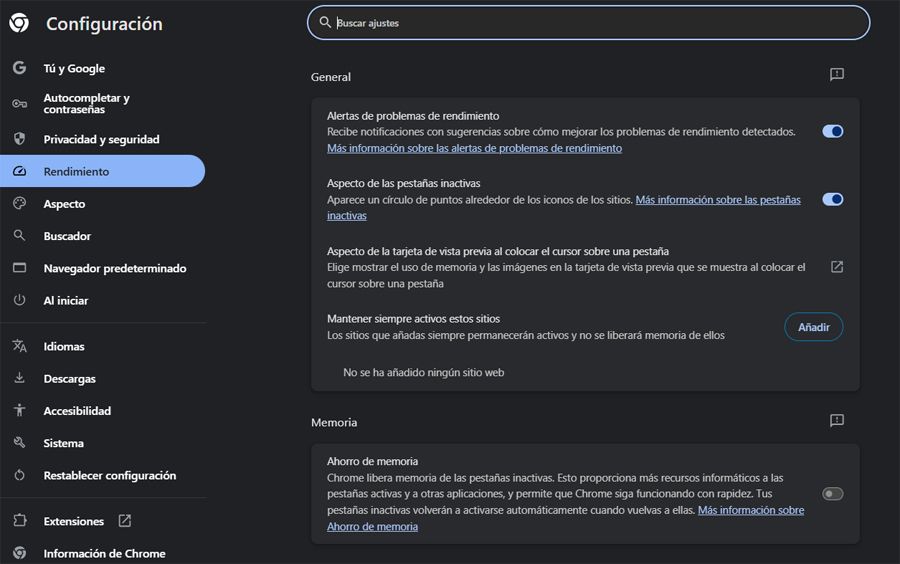Click the Accesibilidad figure icon
The width and height of the screenshot is (900, 564).
point(20,410)
